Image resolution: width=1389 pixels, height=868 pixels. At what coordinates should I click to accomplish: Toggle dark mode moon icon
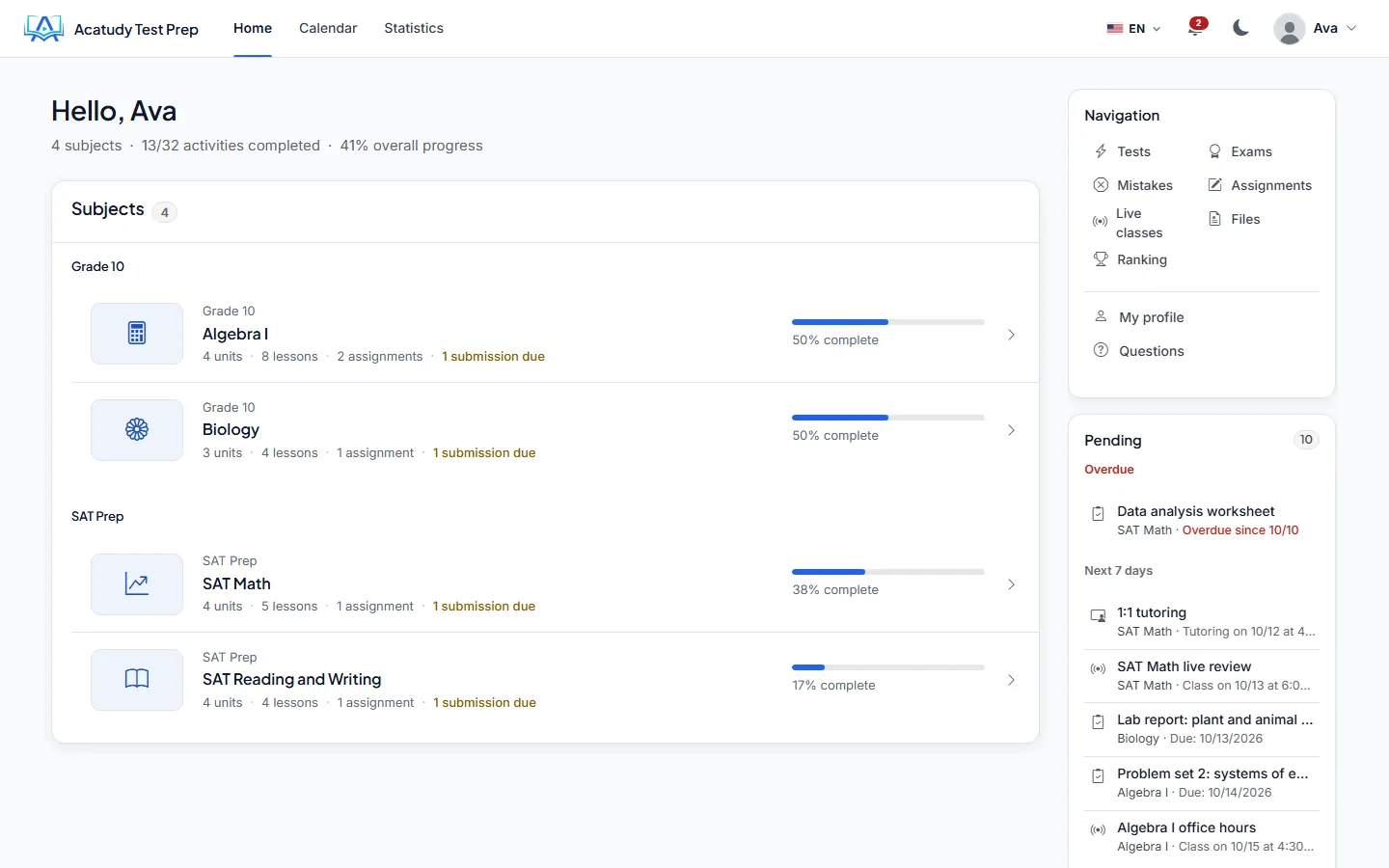pos(1240,28)
